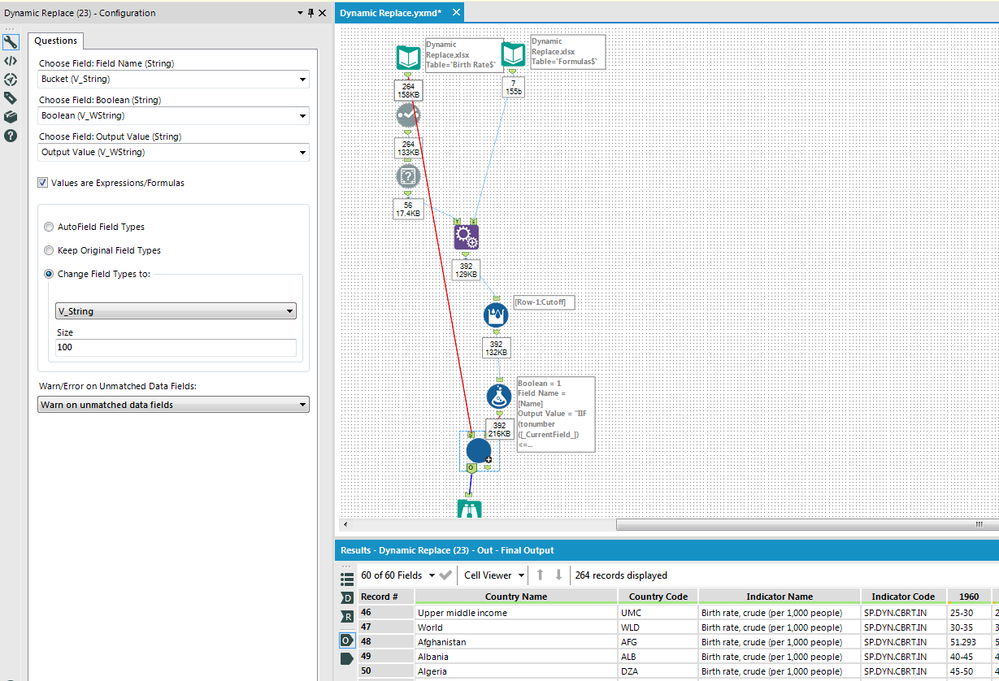999x681 pixels.
Task: Select record number 50 row header
Action: pos(385,671)
